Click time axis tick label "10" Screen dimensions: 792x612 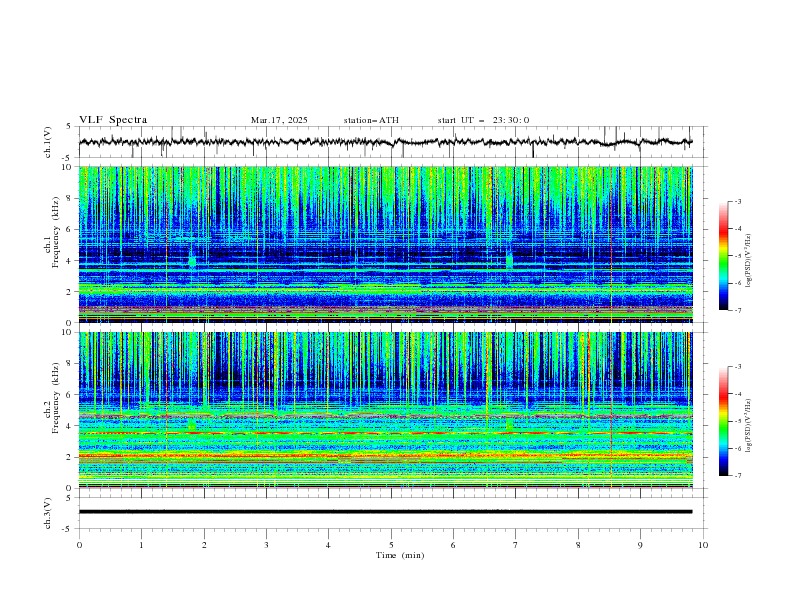click(x=703, y=545)
